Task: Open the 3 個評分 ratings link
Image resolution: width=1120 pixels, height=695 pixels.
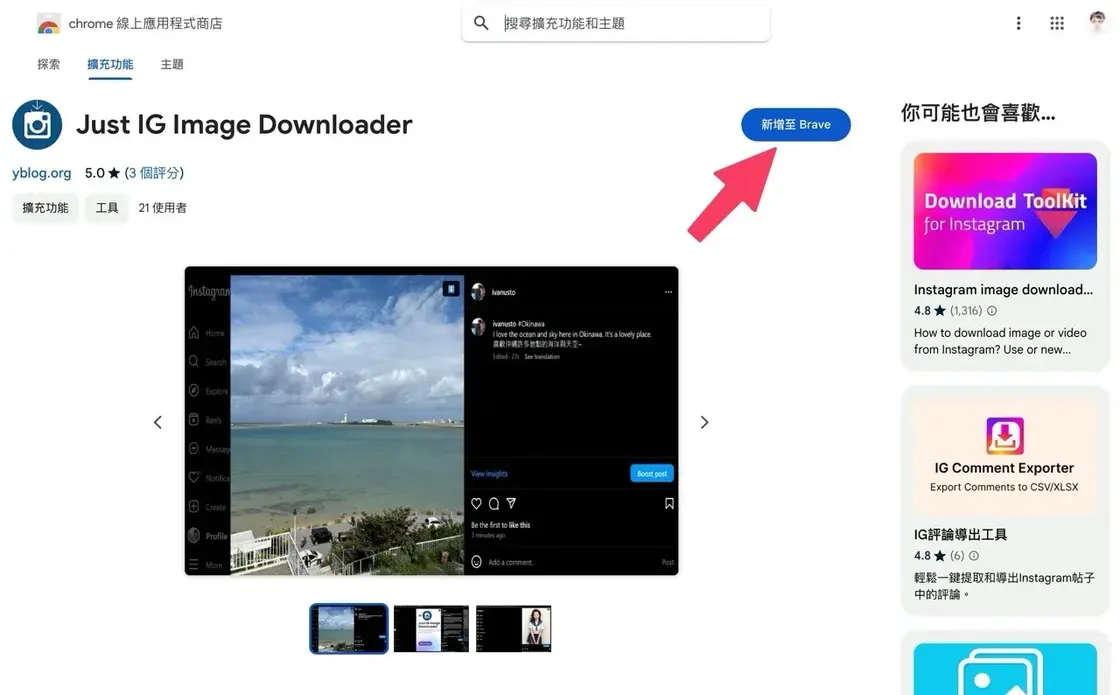Action: pos(154,173)
